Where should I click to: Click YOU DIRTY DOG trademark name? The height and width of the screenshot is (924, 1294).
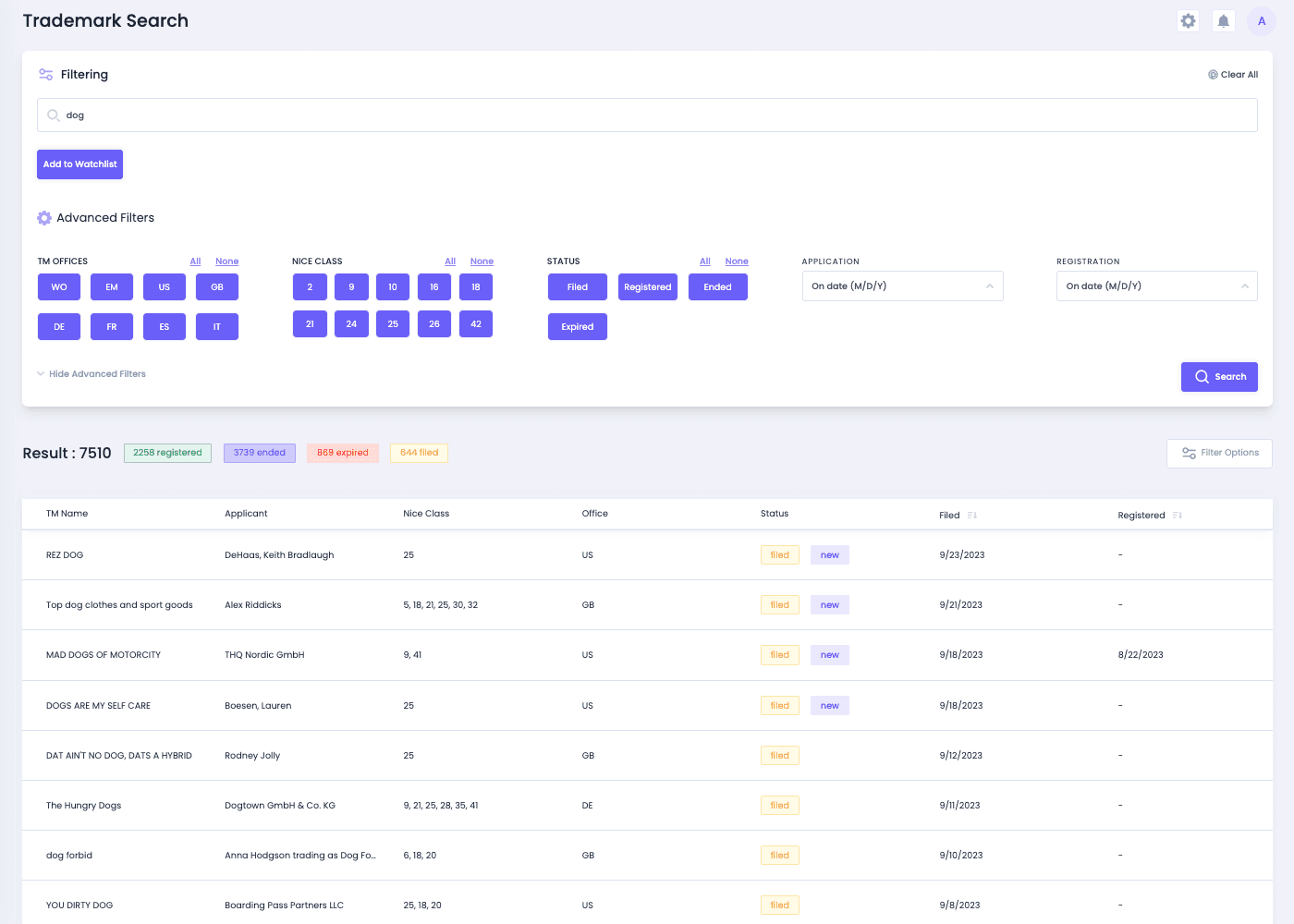[79, 906]
